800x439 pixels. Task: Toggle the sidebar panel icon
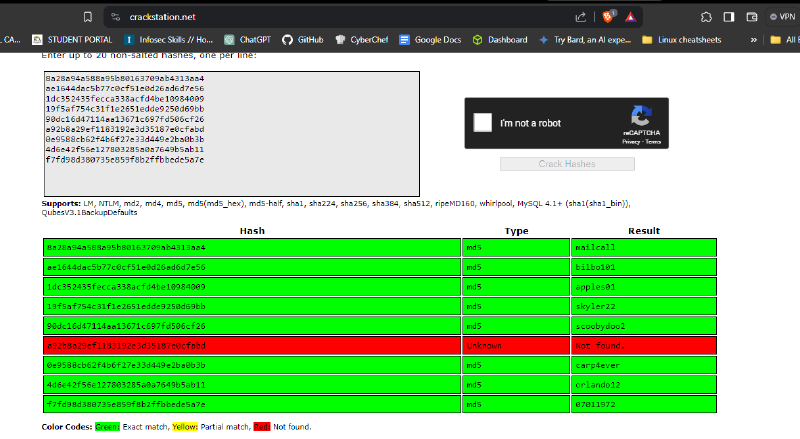[x=729, y=17]
